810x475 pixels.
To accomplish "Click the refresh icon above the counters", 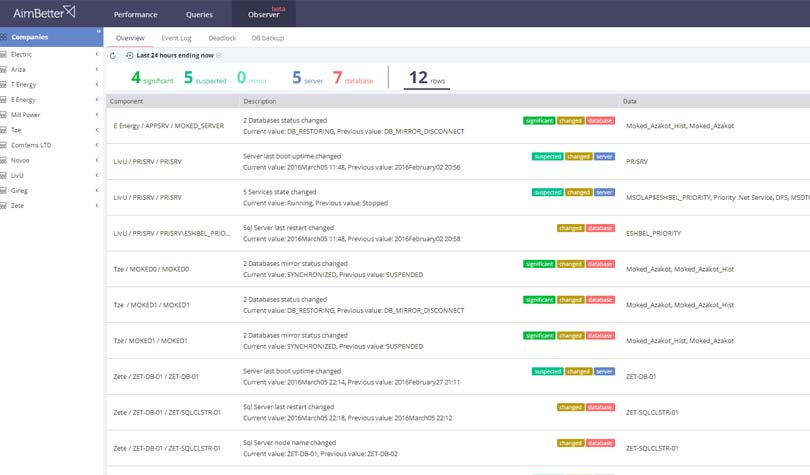I will click(113, 55).
